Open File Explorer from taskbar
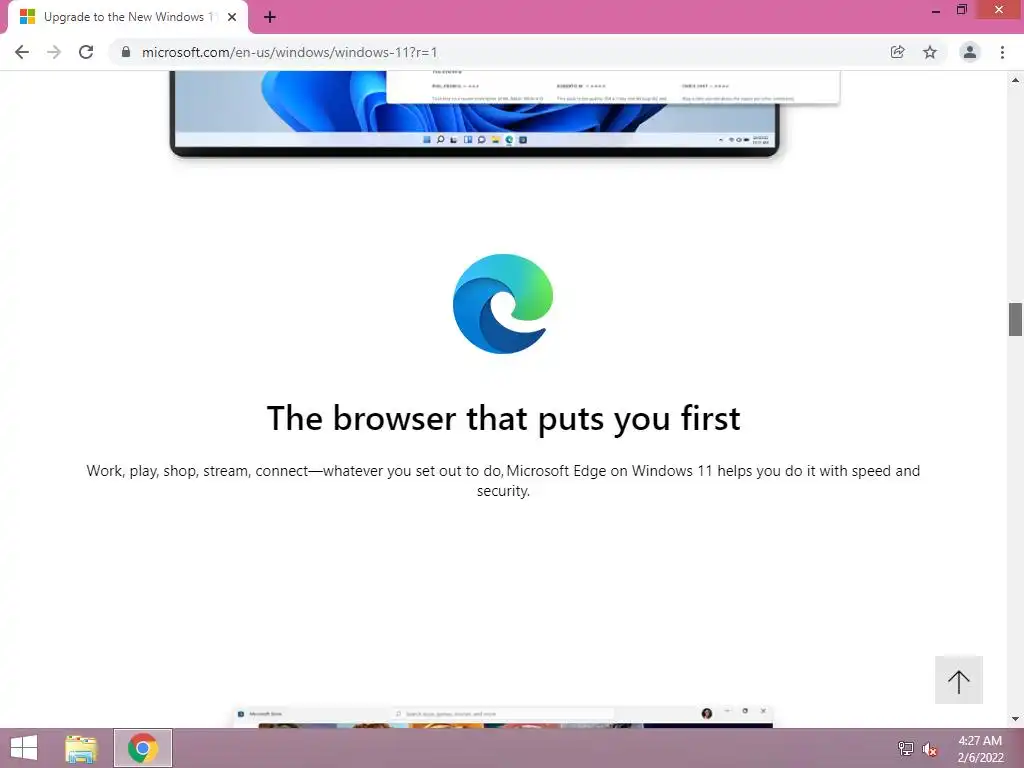This screenshot has width=1024, height=768. [x=82, y=748]
